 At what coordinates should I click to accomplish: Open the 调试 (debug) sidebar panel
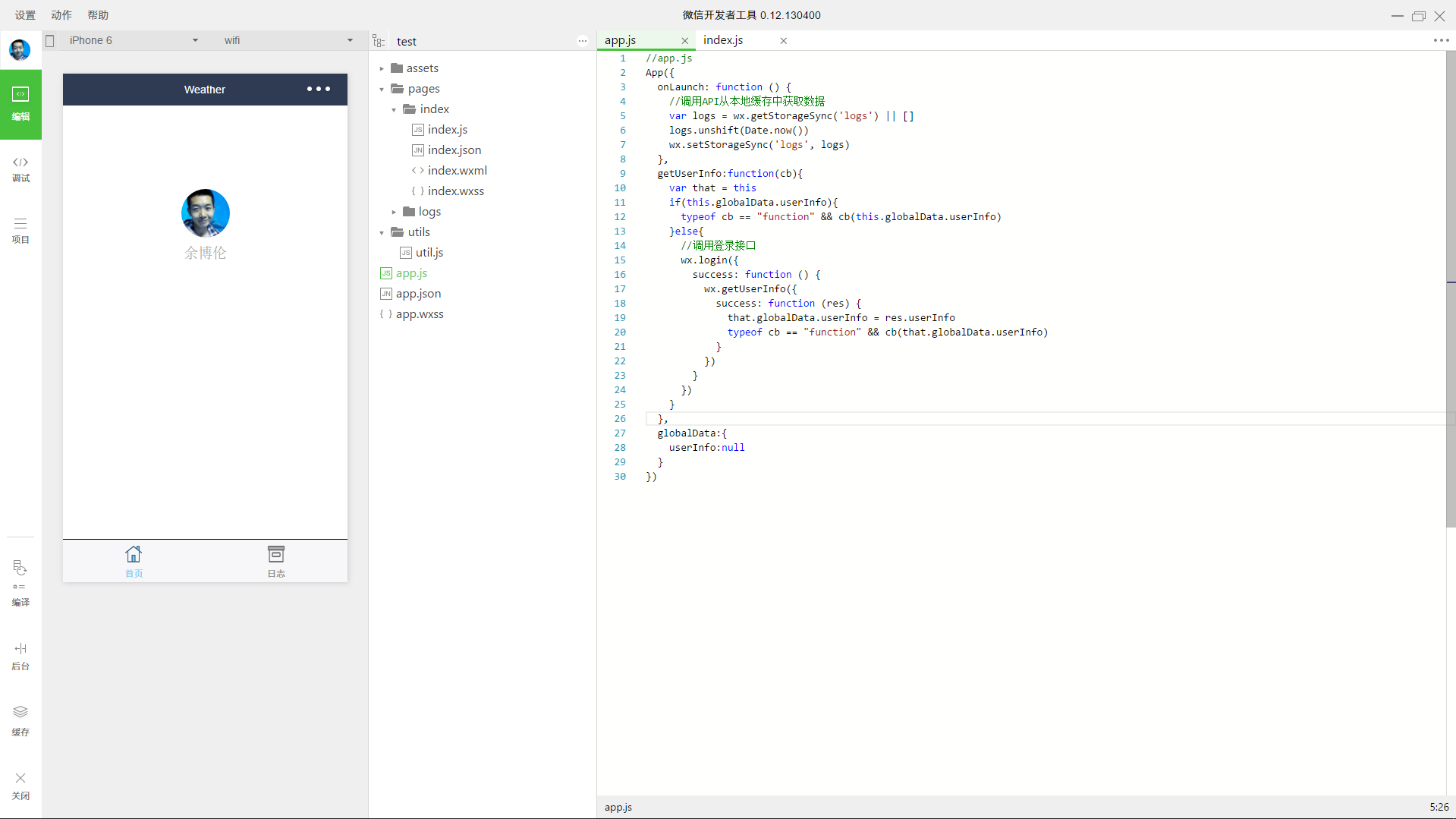[x=20, y=169]
